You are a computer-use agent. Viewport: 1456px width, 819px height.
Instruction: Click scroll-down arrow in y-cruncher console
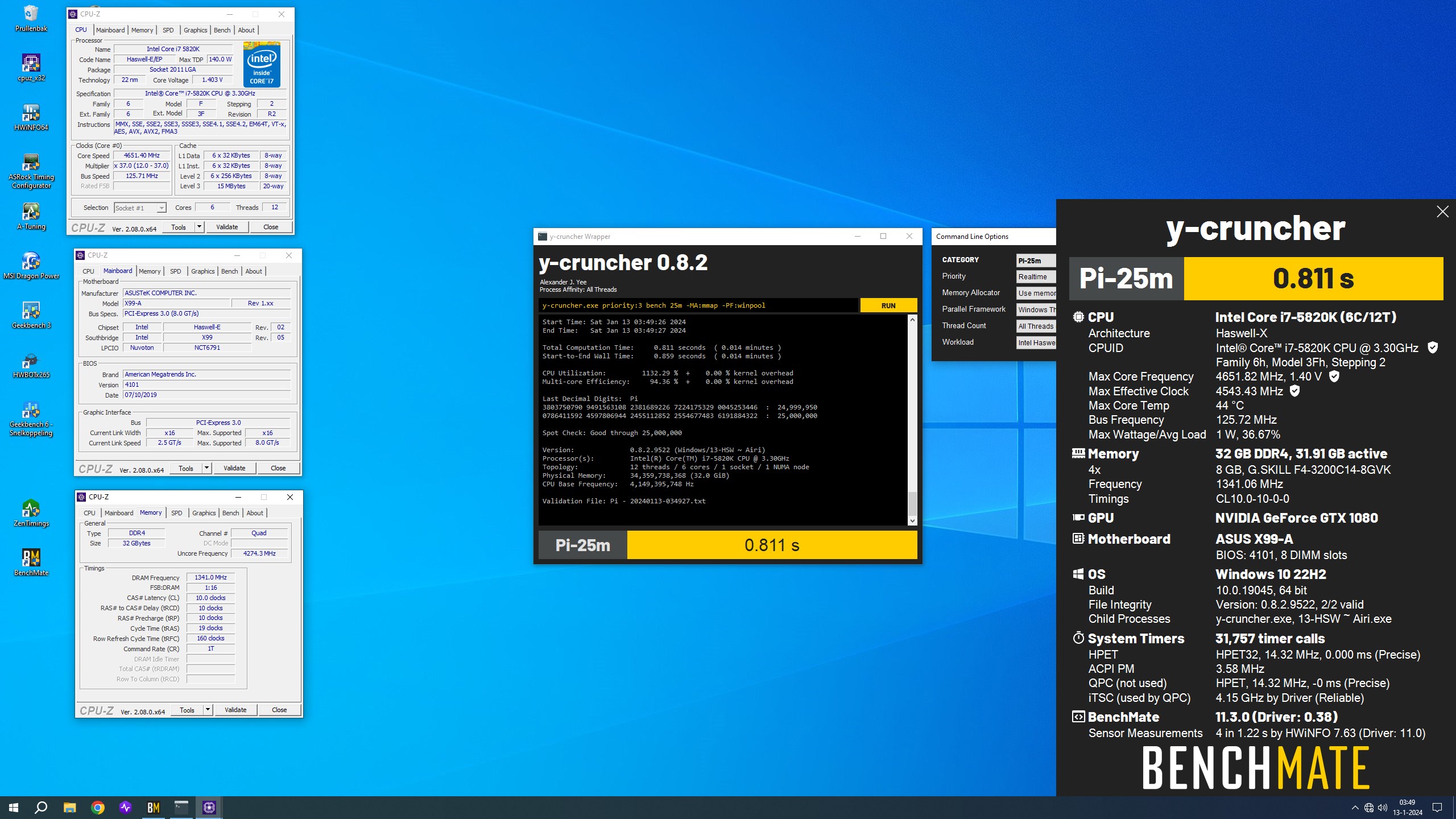[x=912, y=520]
